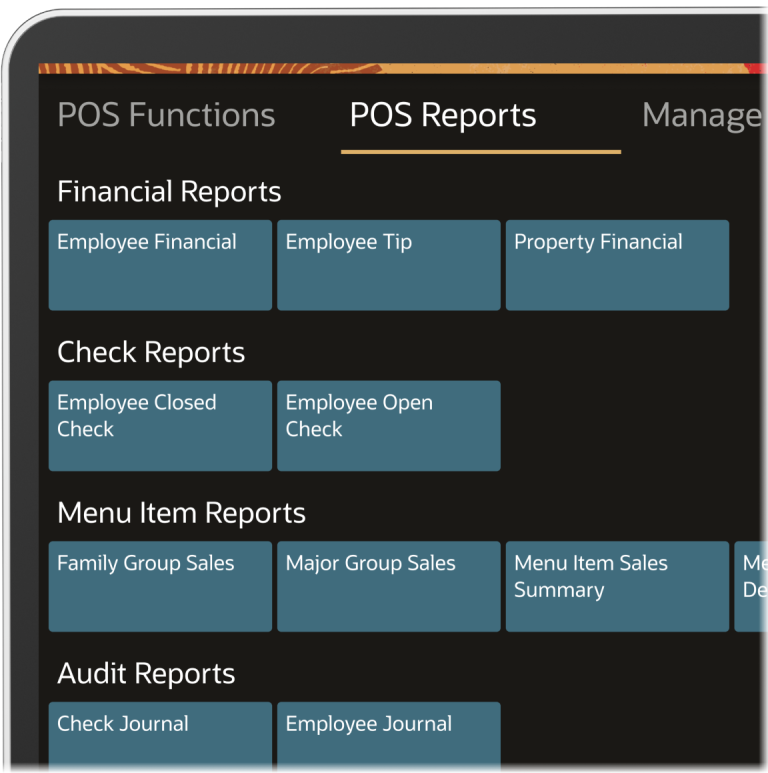Open the Check Journal audit report
Screen dimensions: 768x773
click(x=160, y=735)
